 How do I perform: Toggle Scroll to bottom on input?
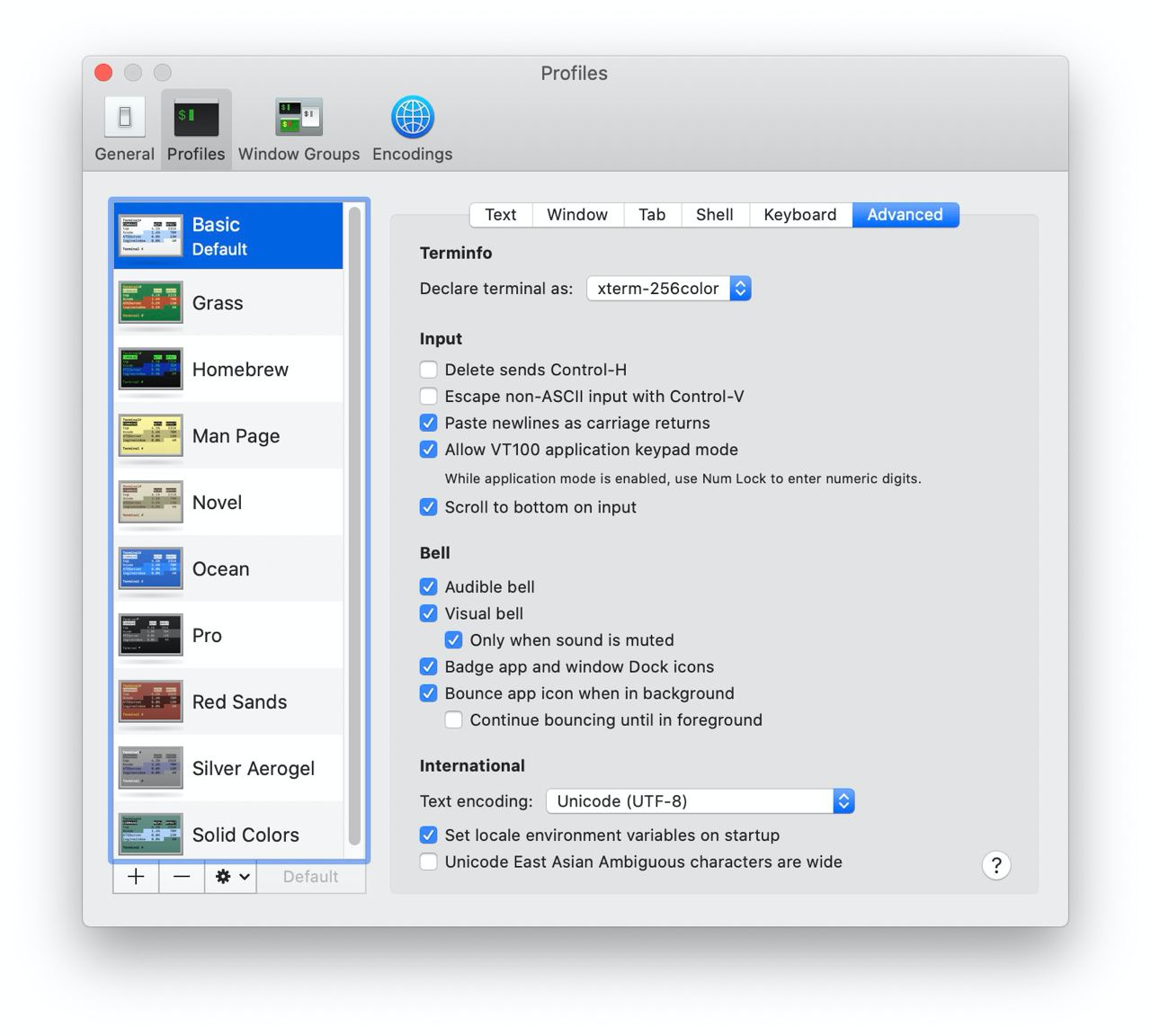429,507
